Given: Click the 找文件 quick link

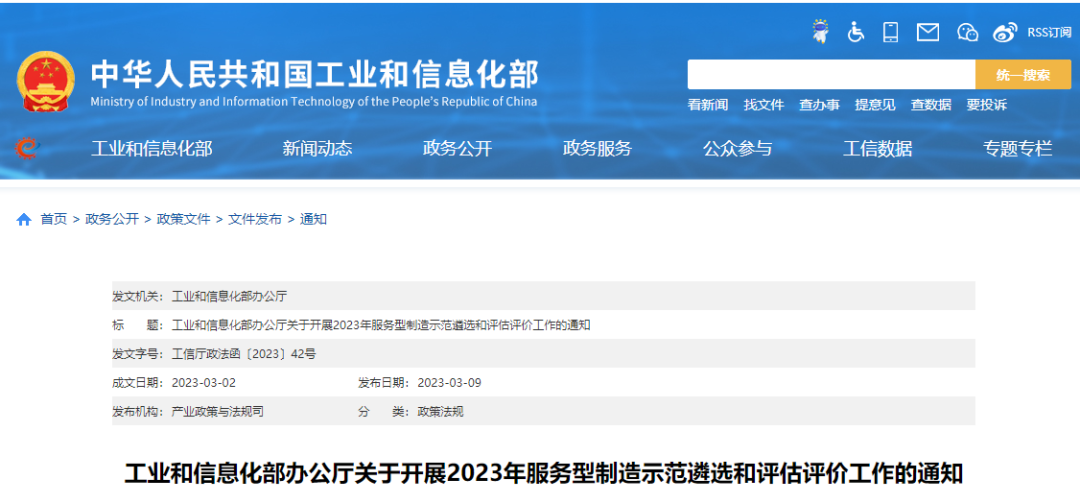Looking at the screenshot, I should pos(764,105).
